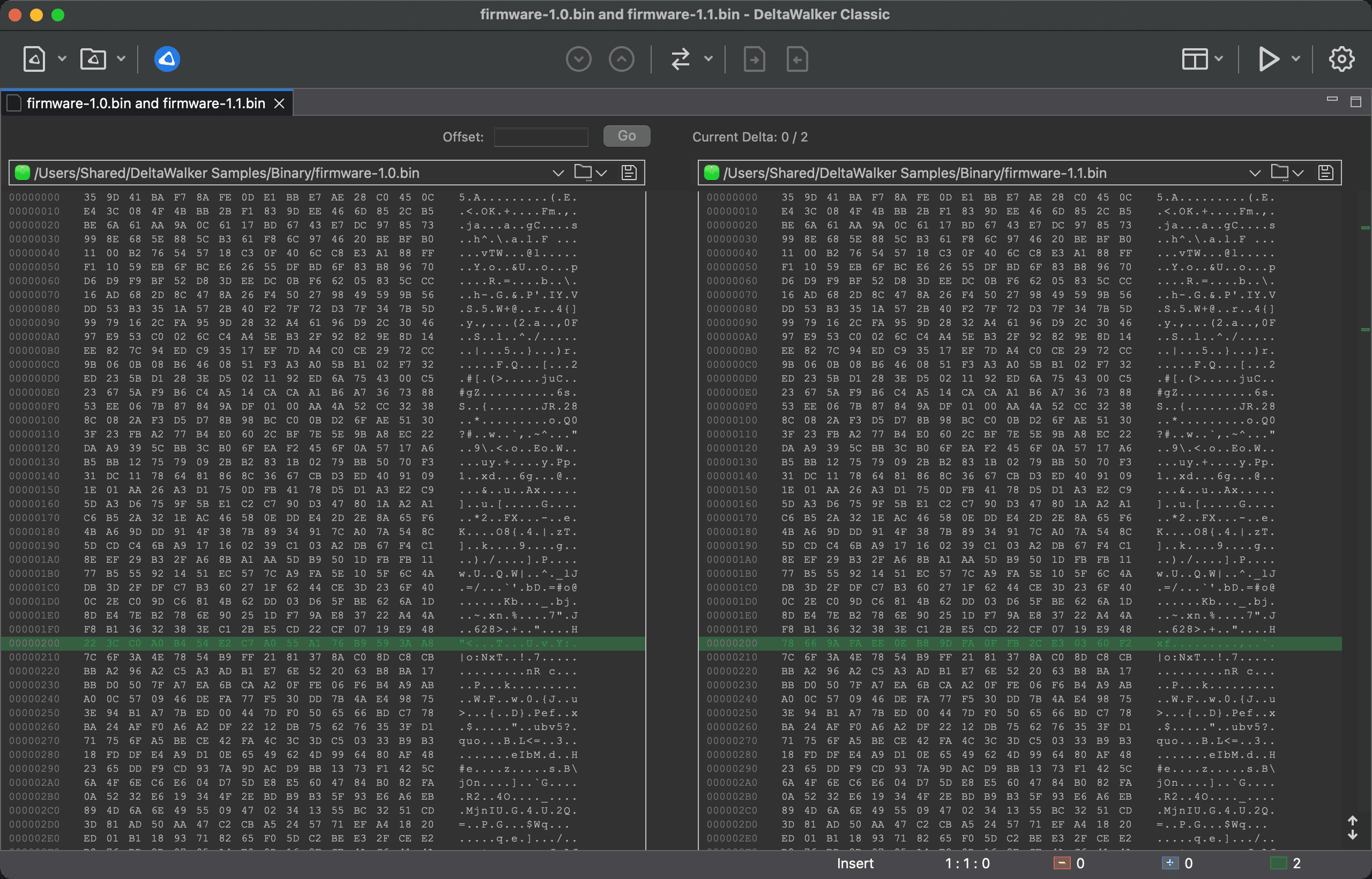Click the scroll up arrow at bottom right
1372x879 pixels.
[1352, 821]
